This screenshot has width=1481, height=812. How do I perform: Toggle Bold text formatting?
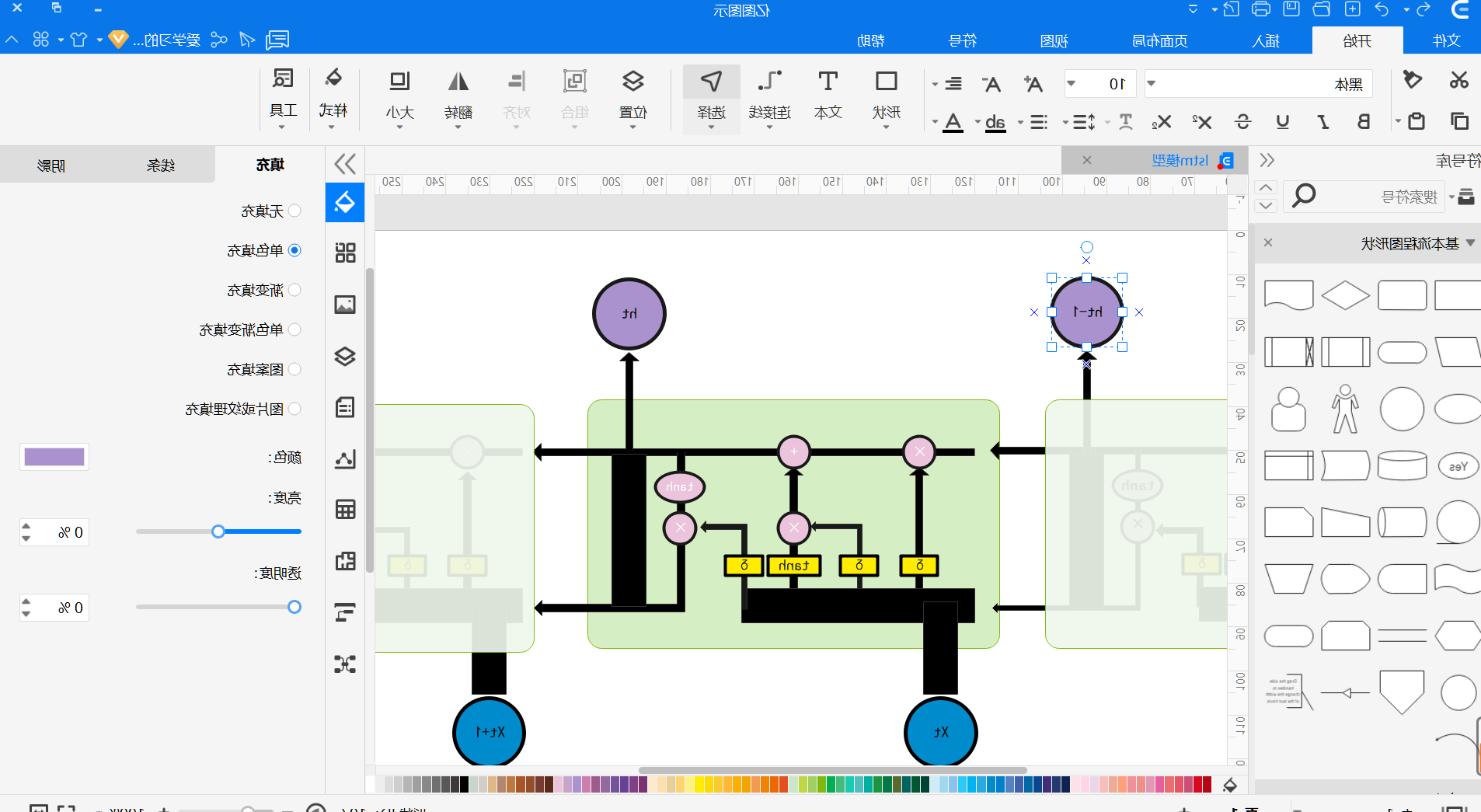tap(1363, 121)
